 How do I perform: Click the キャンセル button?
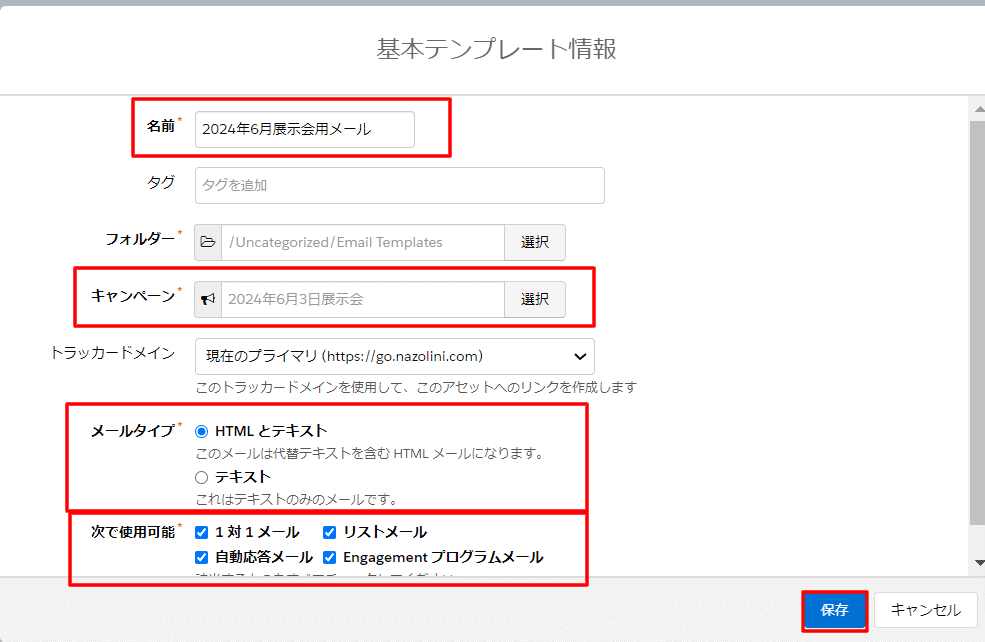click(x=925, y=610)
